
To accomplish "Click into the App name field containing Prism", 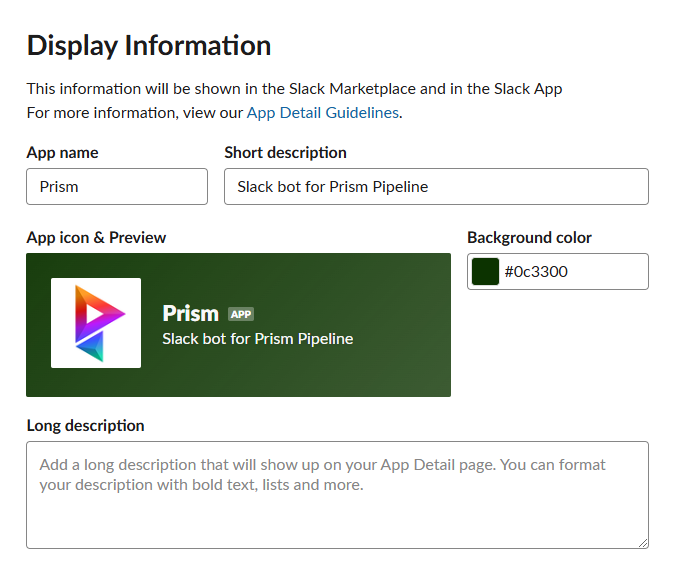I will (x=117, y=187).
